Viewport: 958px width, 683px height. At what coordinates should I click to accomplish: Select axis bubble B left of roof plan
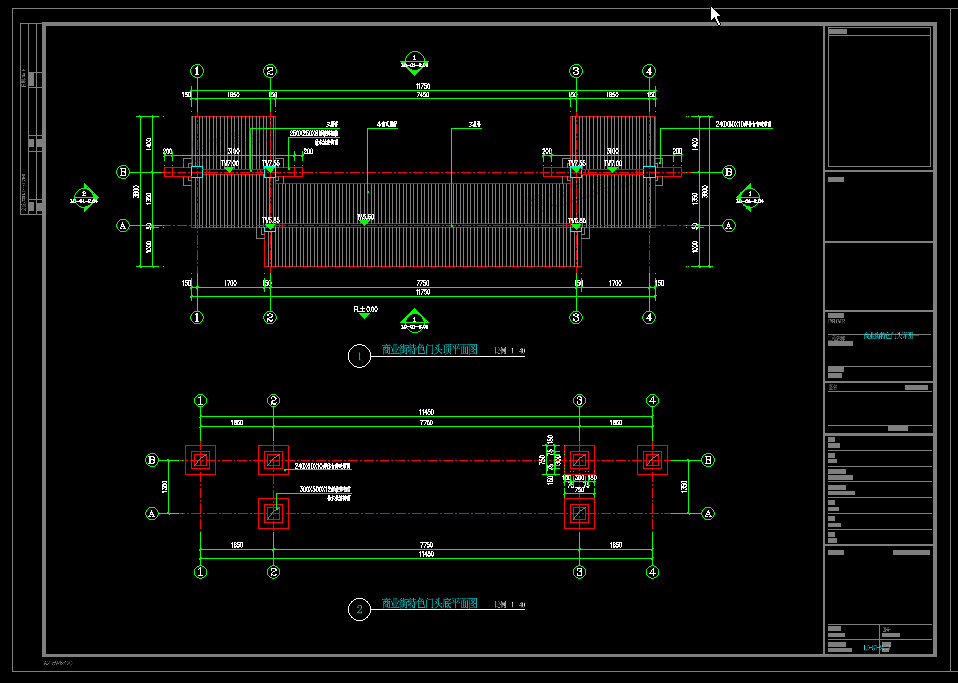(x=124, y=172)
